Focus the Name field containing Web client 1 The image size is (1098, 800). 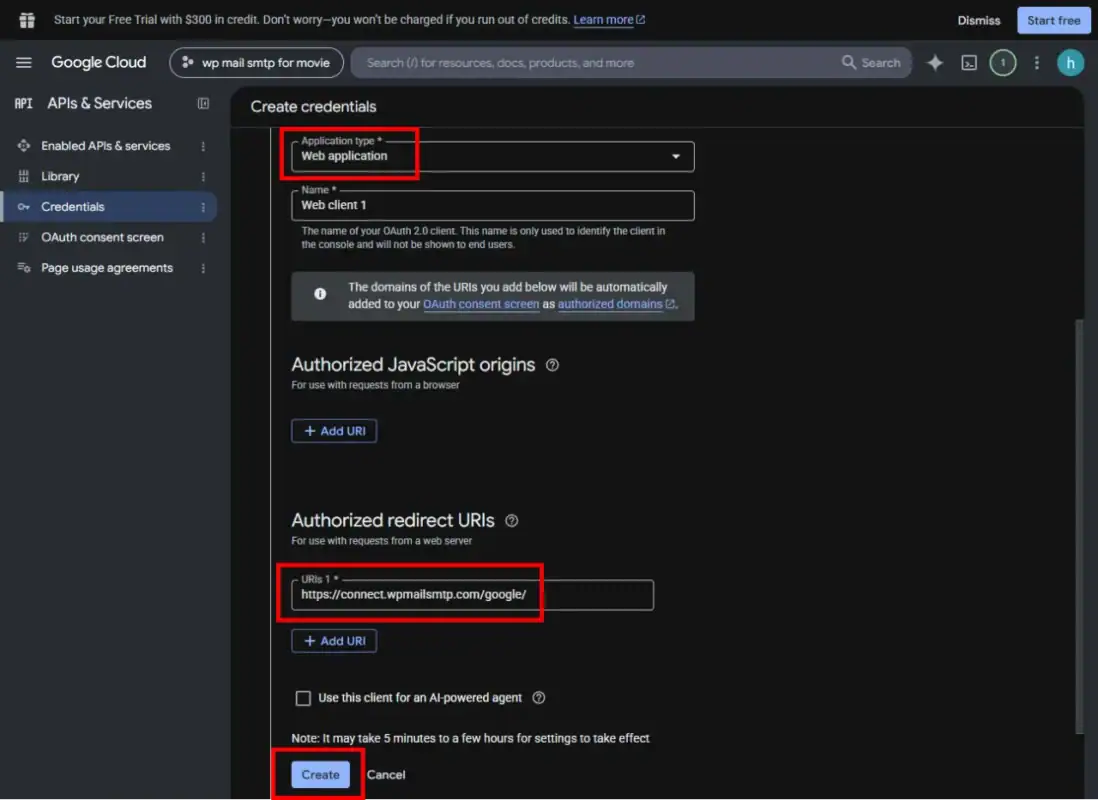coord(492,205)
